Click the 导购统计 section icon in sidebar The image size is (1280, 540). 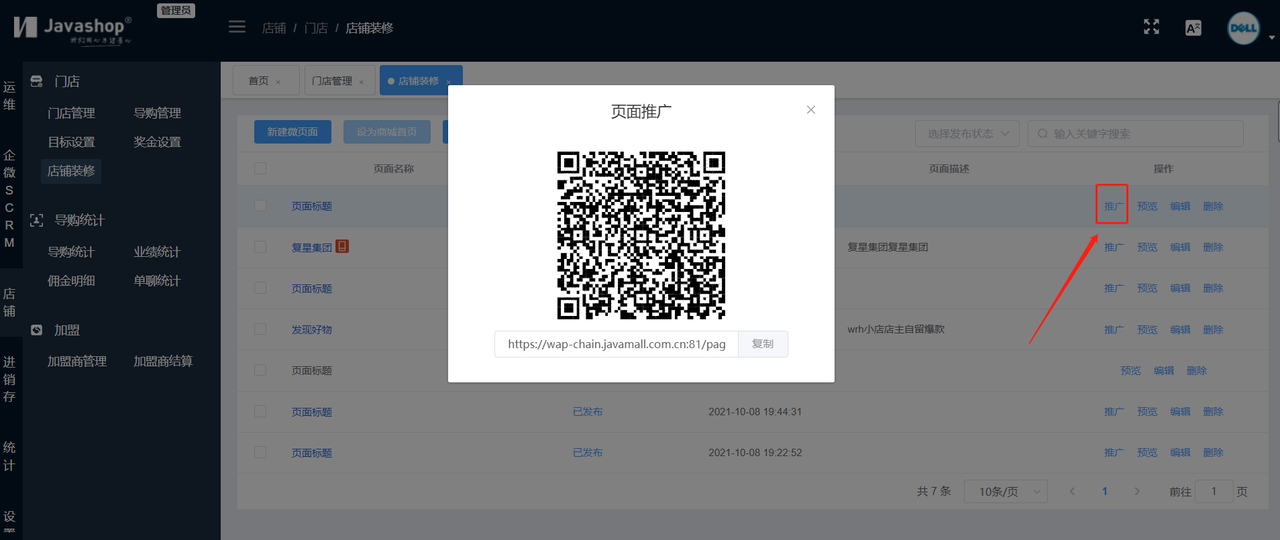pyautogui.click(x=37, y=220)
